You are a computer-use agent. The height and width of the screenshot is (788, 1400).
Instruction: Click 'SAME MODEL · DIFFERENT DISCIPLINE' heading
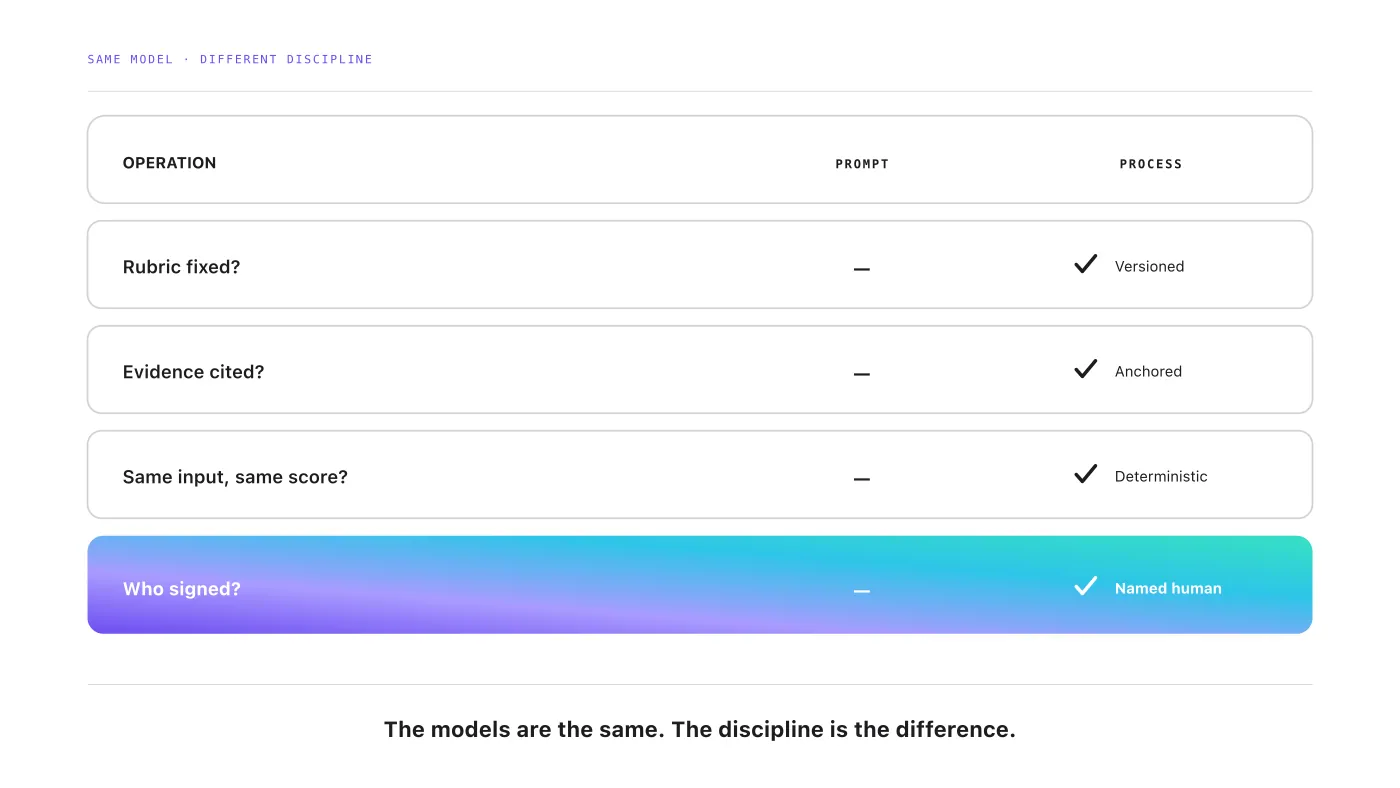coord(230,59)
